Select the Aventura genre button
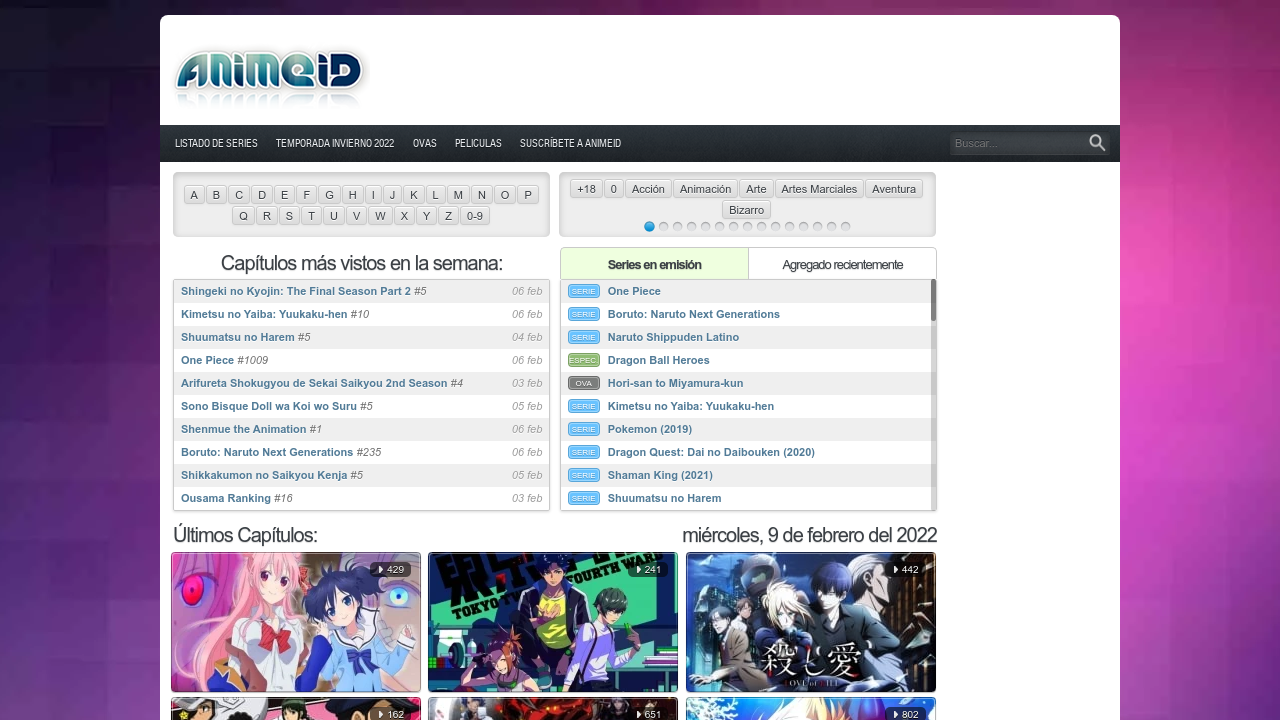1280x720 pixels. [894, 189]
